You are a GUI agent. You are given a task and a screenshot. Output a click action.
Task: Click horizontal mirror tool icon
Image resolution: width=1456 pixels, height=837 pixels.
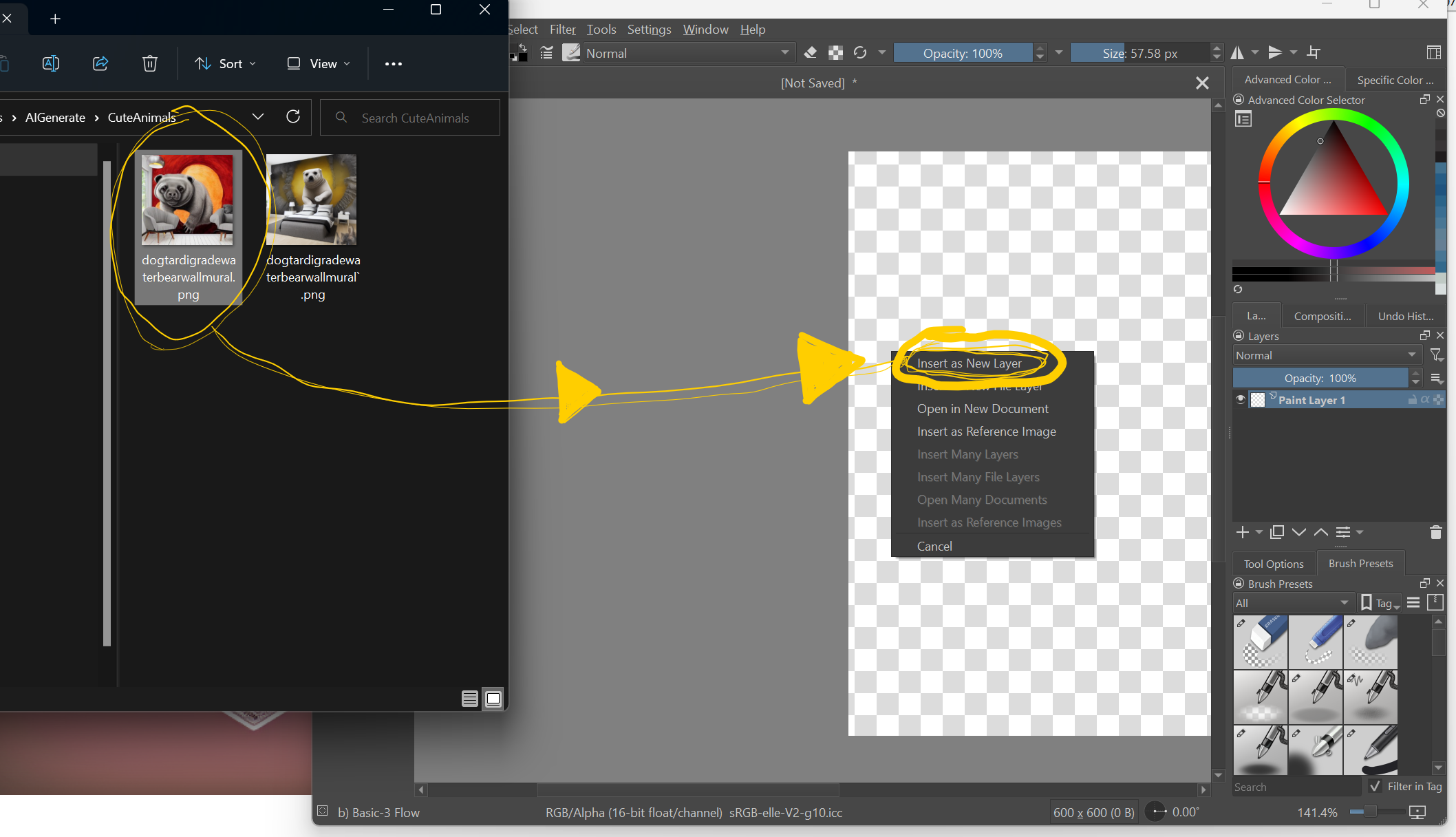point(1238,53)
